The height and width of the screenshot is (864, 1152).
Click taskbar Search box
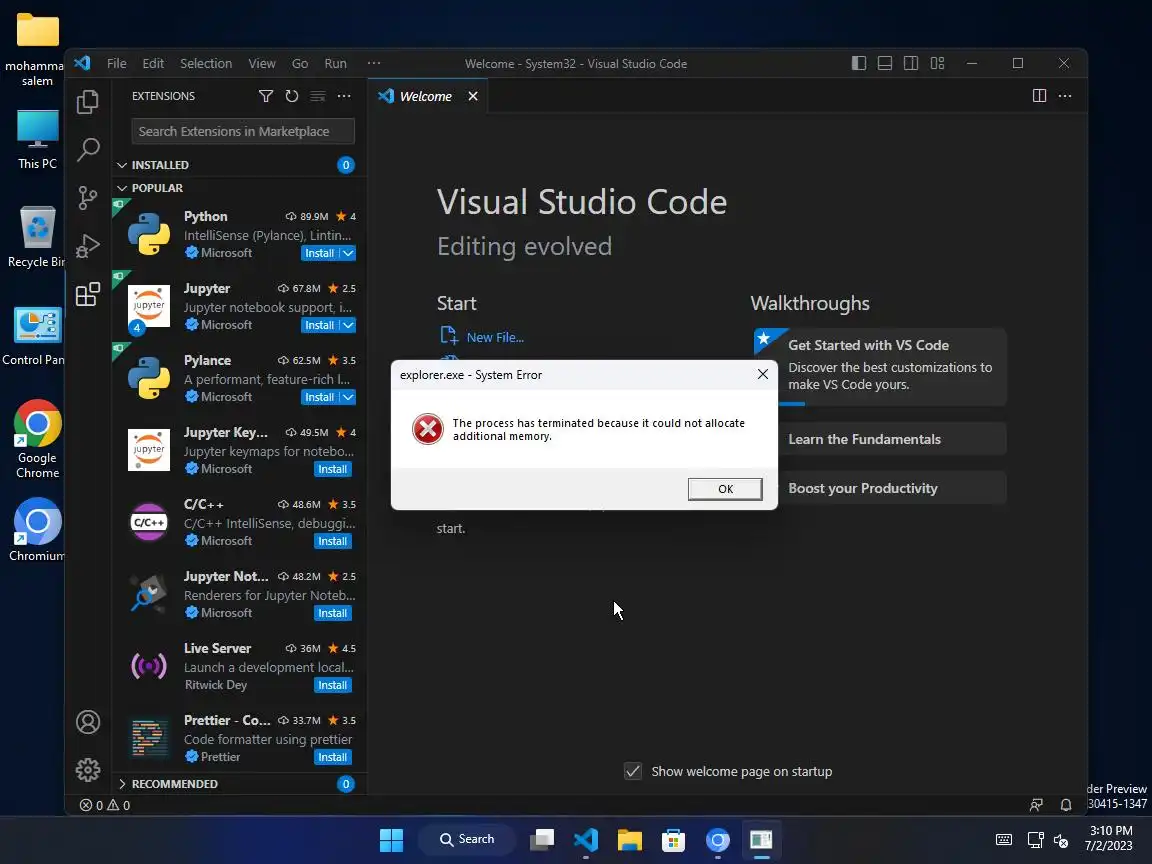click(x=467, y=839)
